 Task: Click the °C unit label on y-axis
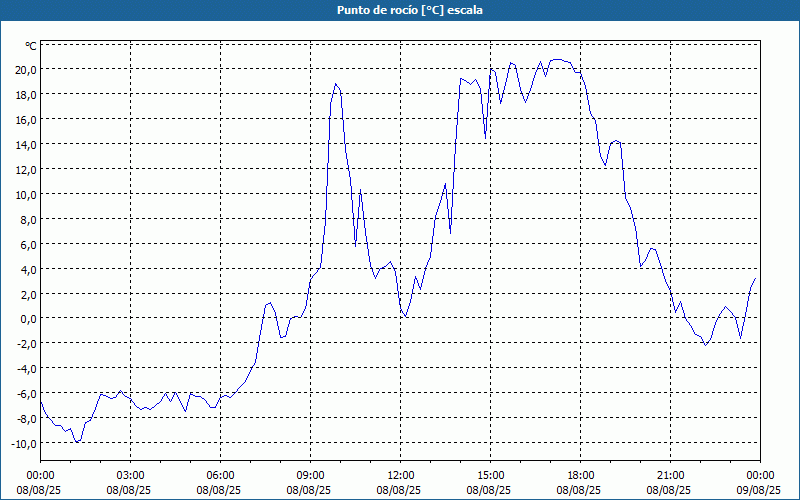click(x=31, y=46)
